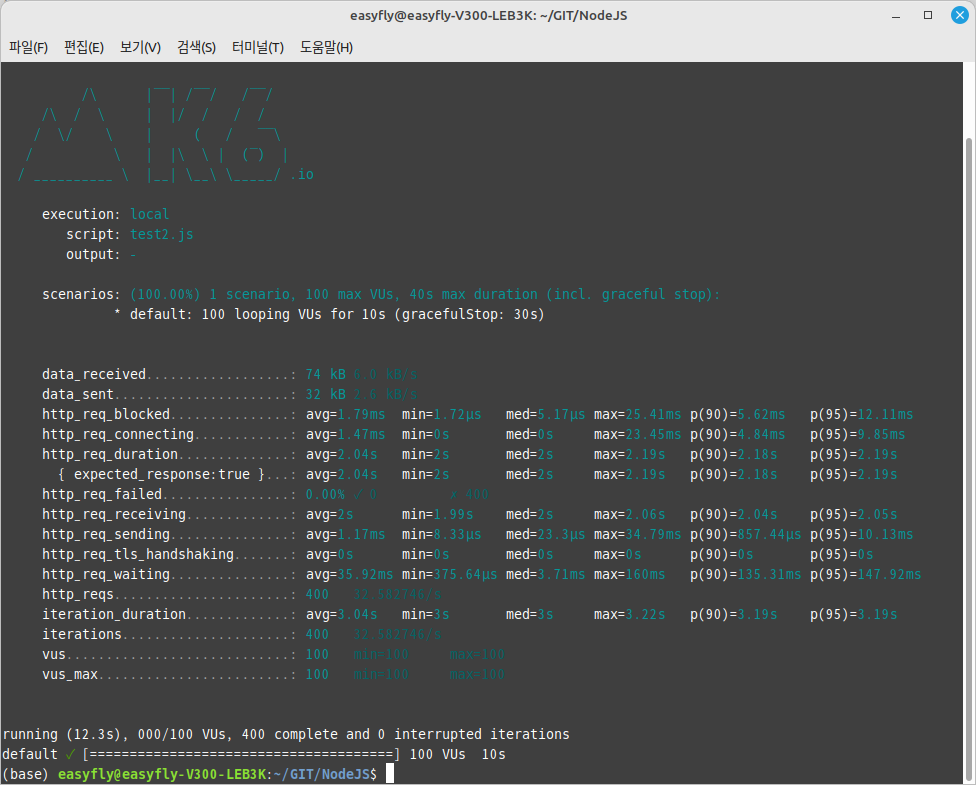Click the data_received value 74 kB

point(326,374)
